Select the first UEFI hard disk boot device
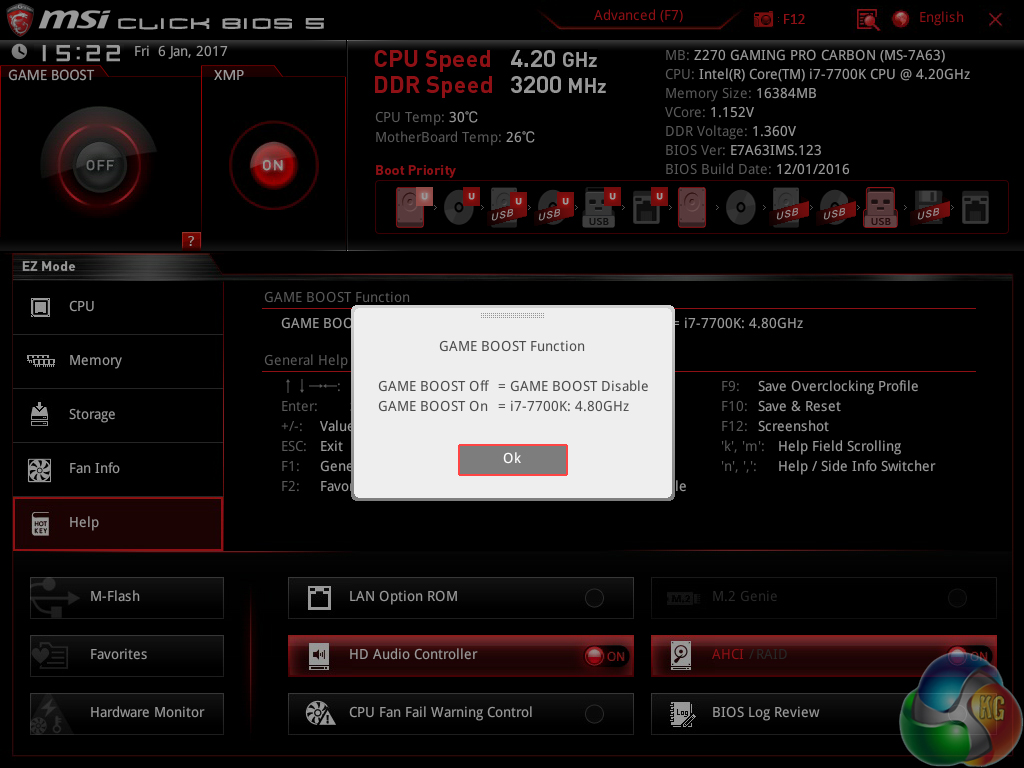The width and height of the screenshot is (1024, 768). [413, 207]
